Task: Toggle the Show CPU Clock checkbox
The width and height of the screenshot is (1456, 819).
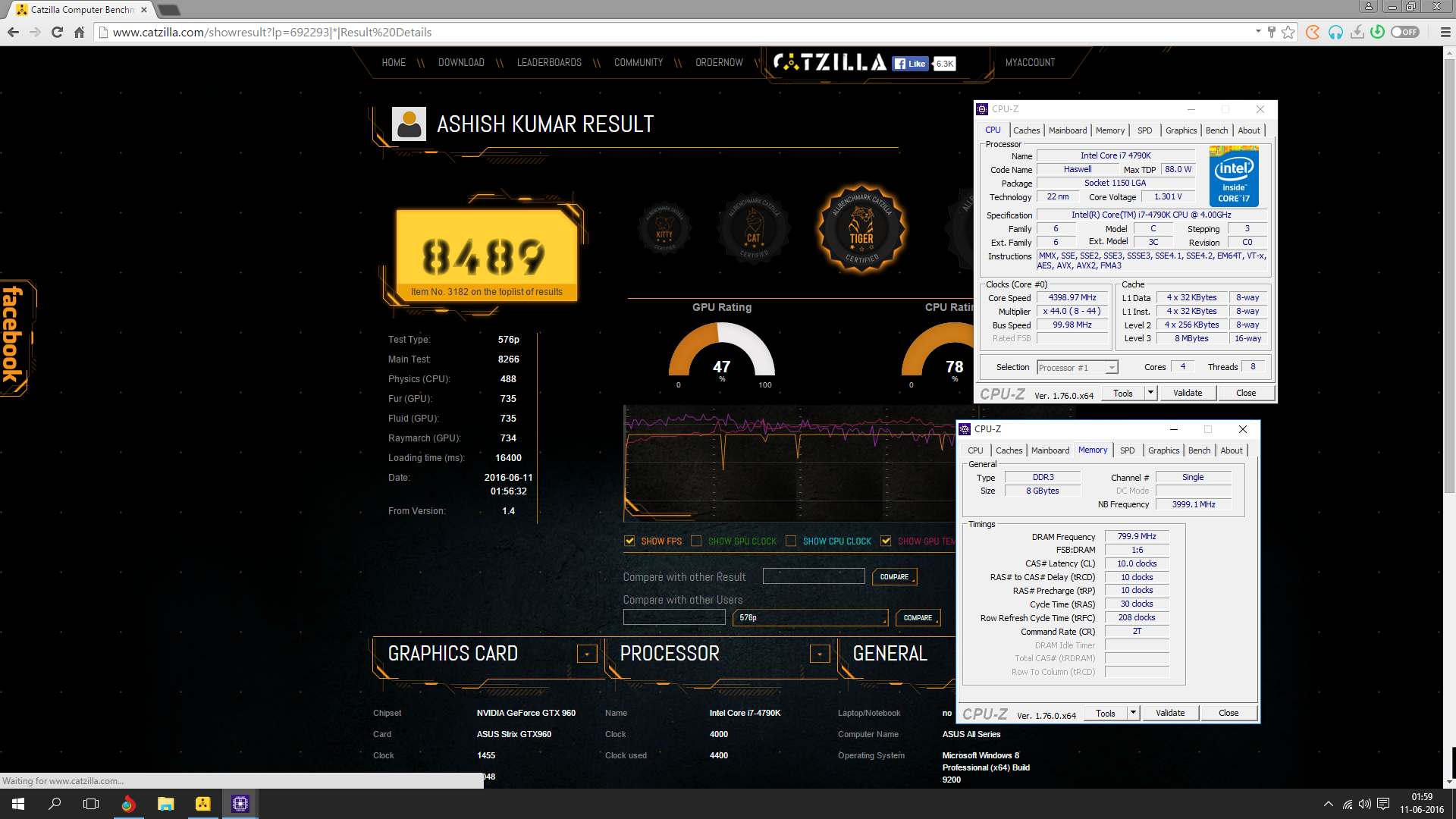Action: click(x=791, y=541)
